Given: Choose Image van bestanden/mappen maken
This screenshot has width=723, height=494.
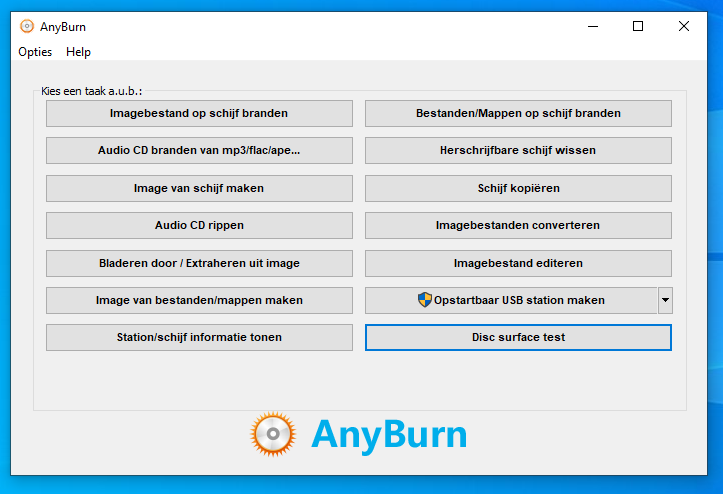Looking at the screenshot, I should [199, 300].
